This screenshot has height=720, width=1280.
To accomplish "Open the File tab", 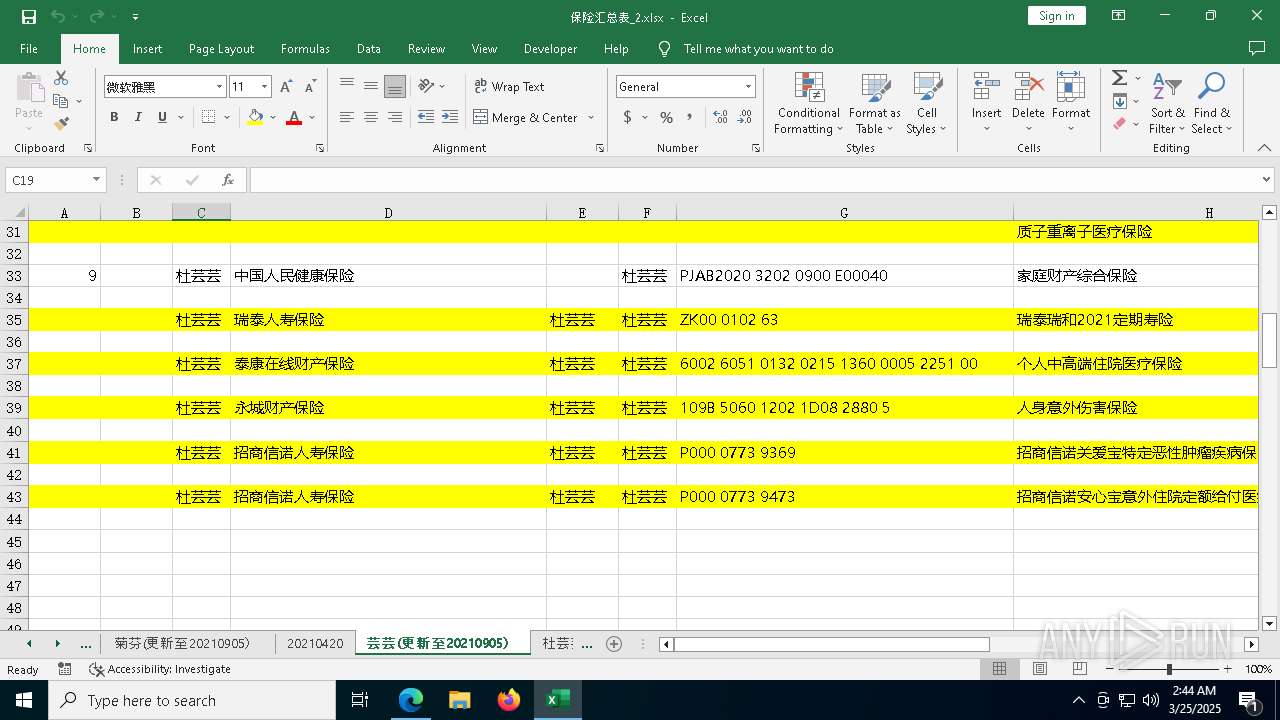I will pyautogui.click(x=29, y=49).
